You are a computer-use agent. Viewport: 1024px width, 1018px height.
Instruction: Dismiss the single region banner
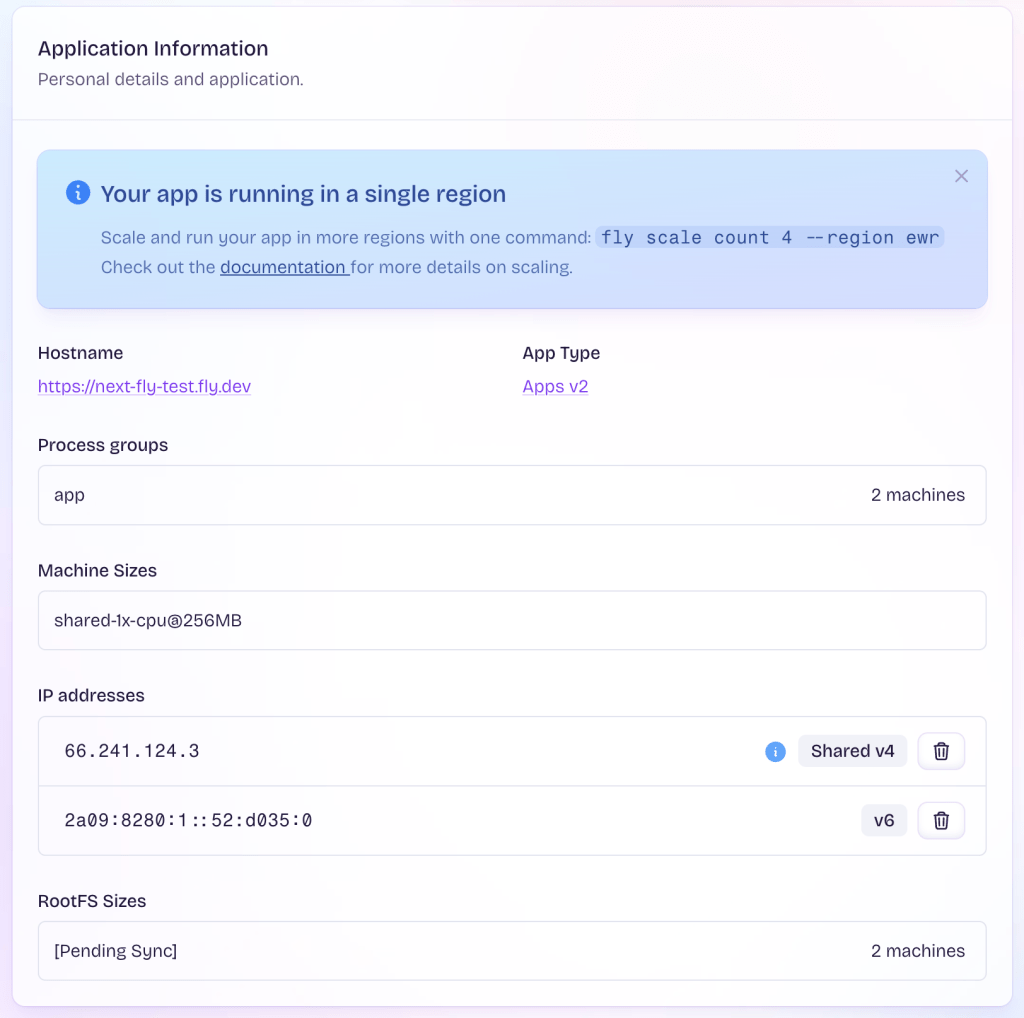coord(961,176)
